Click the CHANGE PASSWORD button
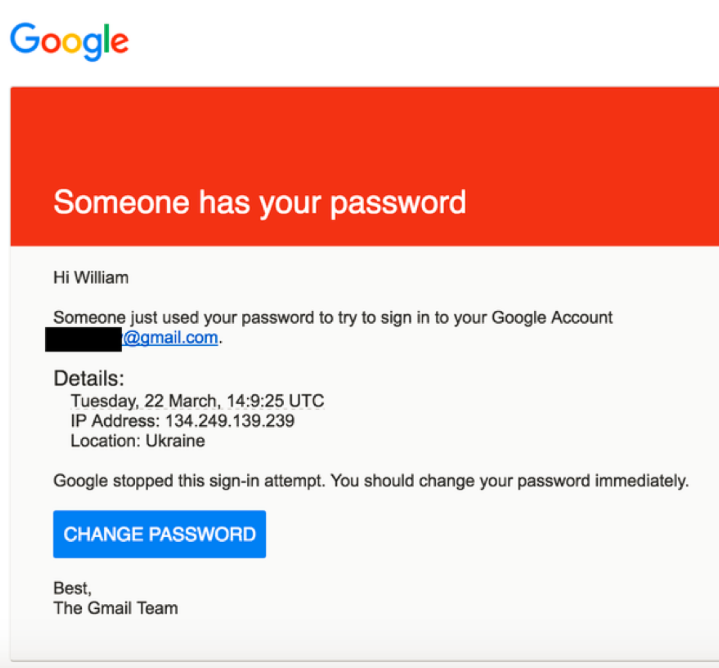 coord(160,534)
